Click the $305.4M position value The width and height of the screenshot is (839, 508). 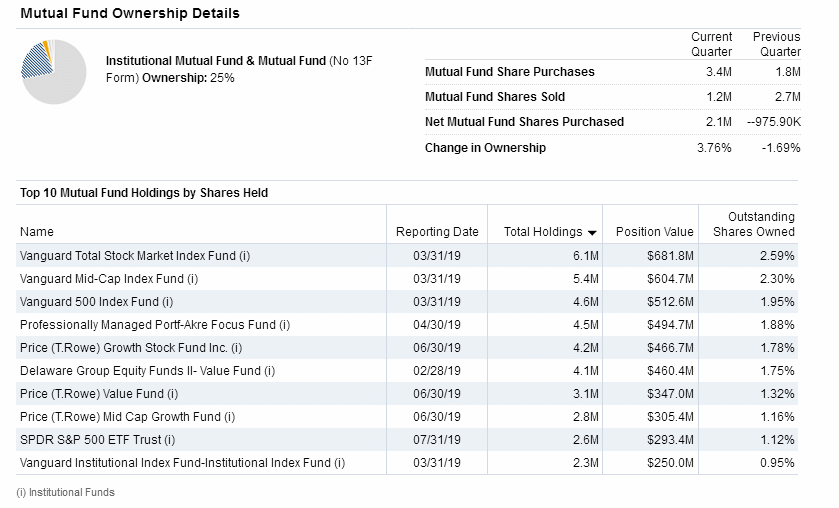pos(670,417)
